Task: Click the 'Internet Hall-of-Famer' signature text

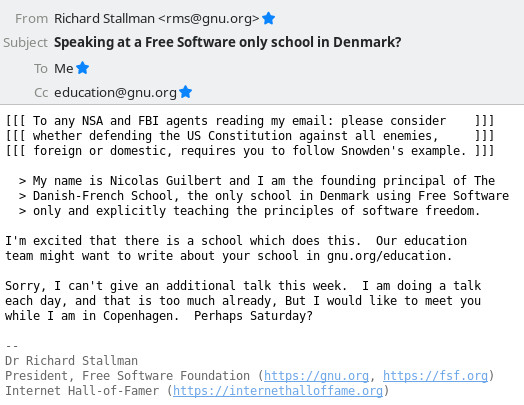Action: tap(82, 391)
